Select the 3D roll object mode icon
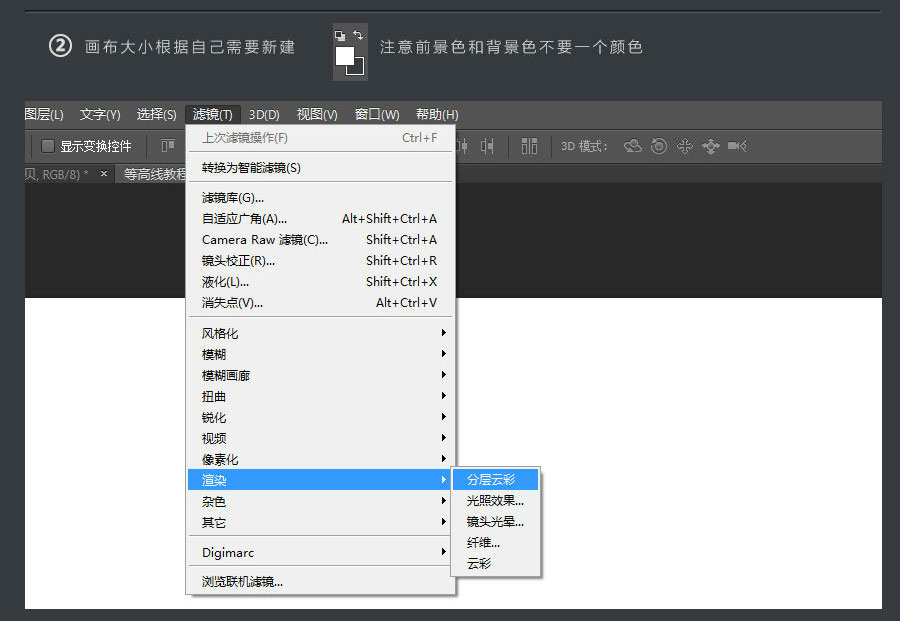Viewport: 900px width, 621px height. pyautogui.click(x=659, y=146)
